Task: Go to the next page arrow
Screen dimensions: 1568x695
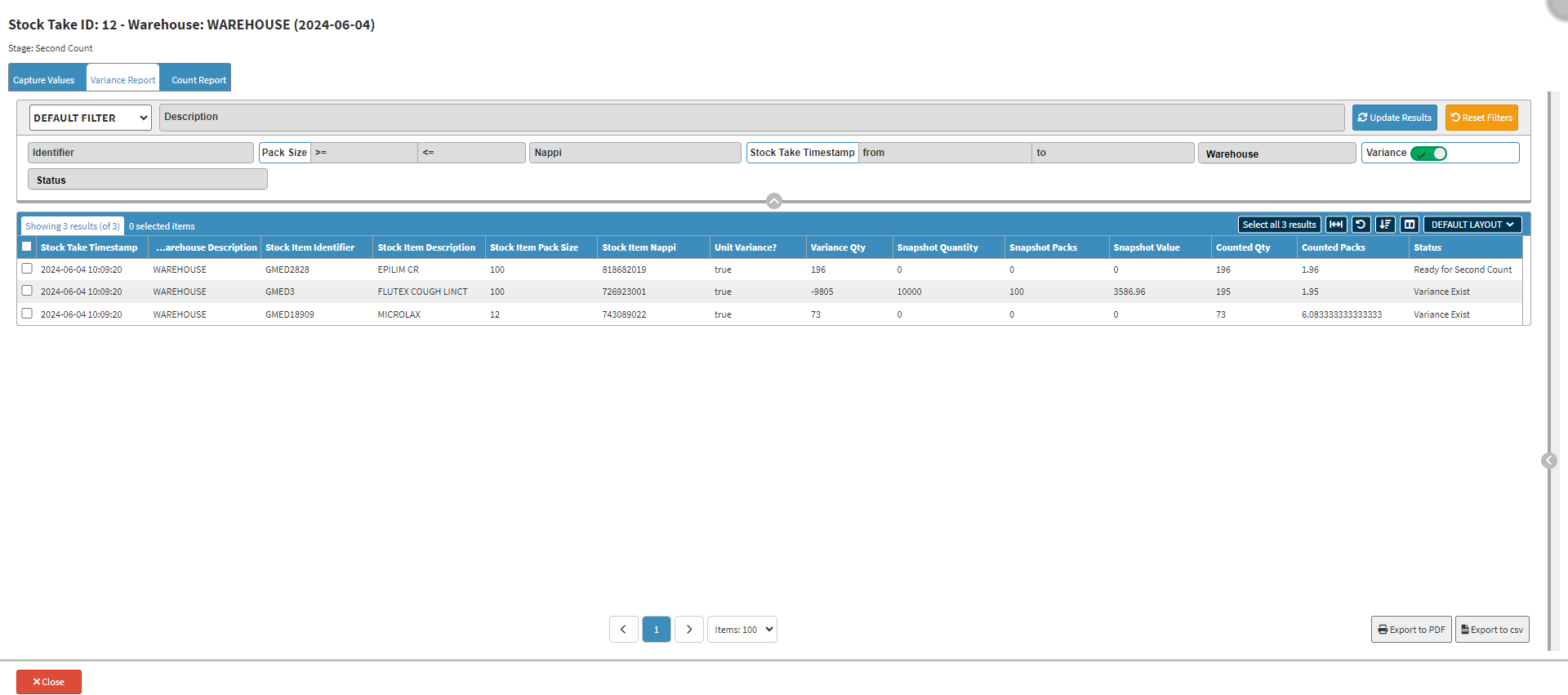Action: pyautogui.click(x=689, y=630)
